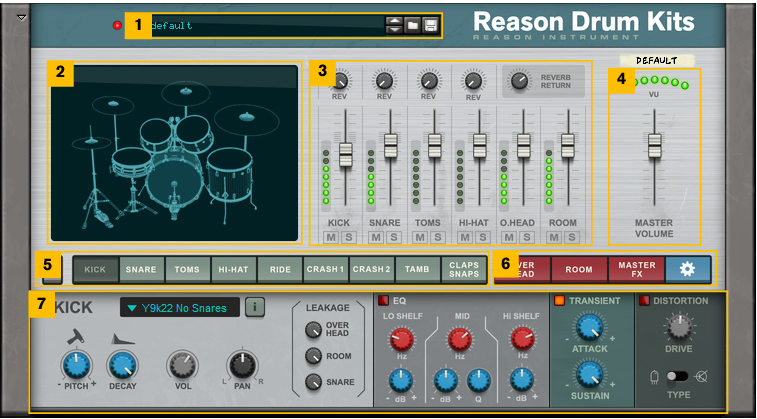
Task: Open the settings gear tab
Action: [x=687, y=269]
